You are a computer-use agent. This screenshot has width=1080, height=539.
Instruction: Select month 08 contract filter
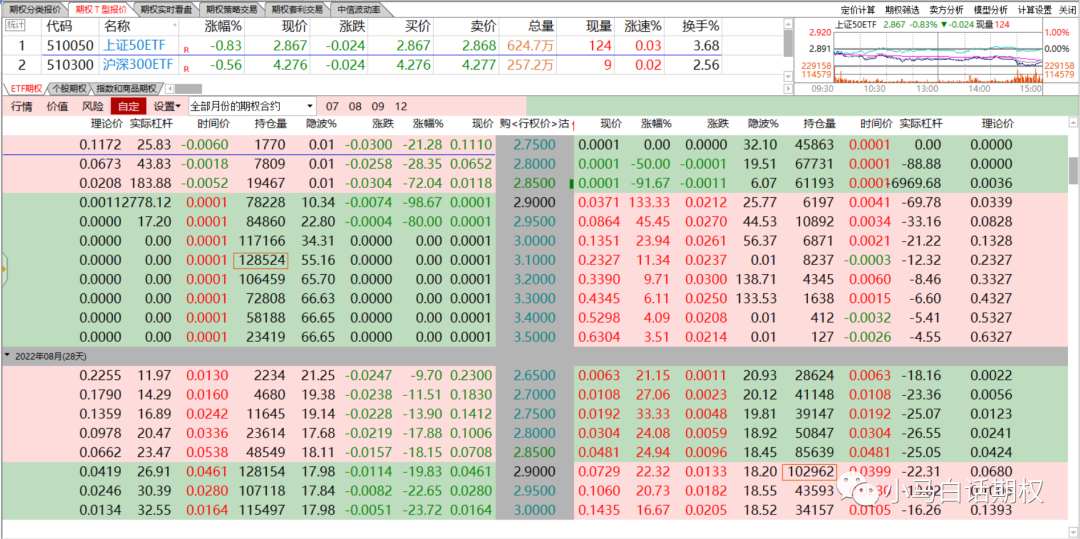pyautogui.click(x=355, y=106)
